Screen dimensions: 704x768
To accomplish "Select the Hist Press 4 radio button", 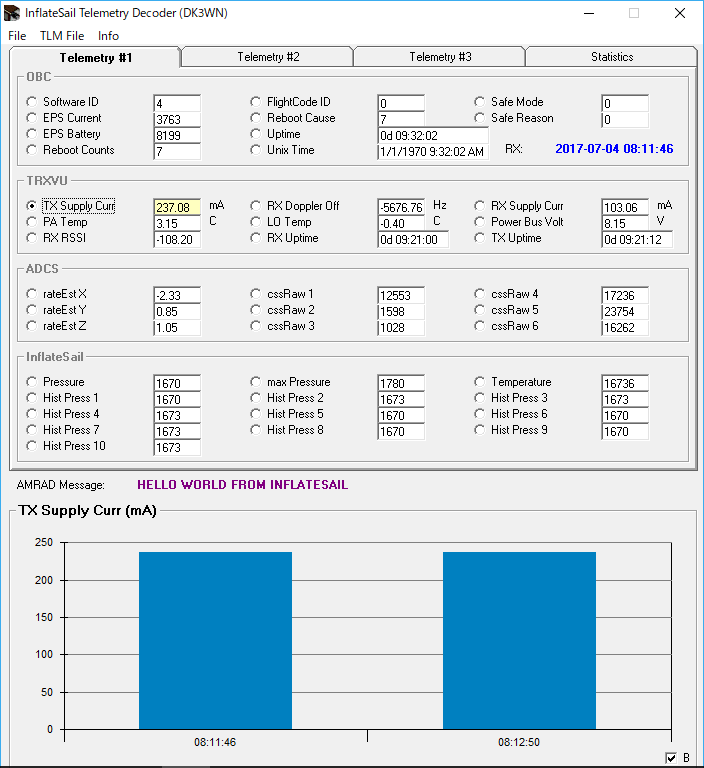I will click(x=32, y=414).
